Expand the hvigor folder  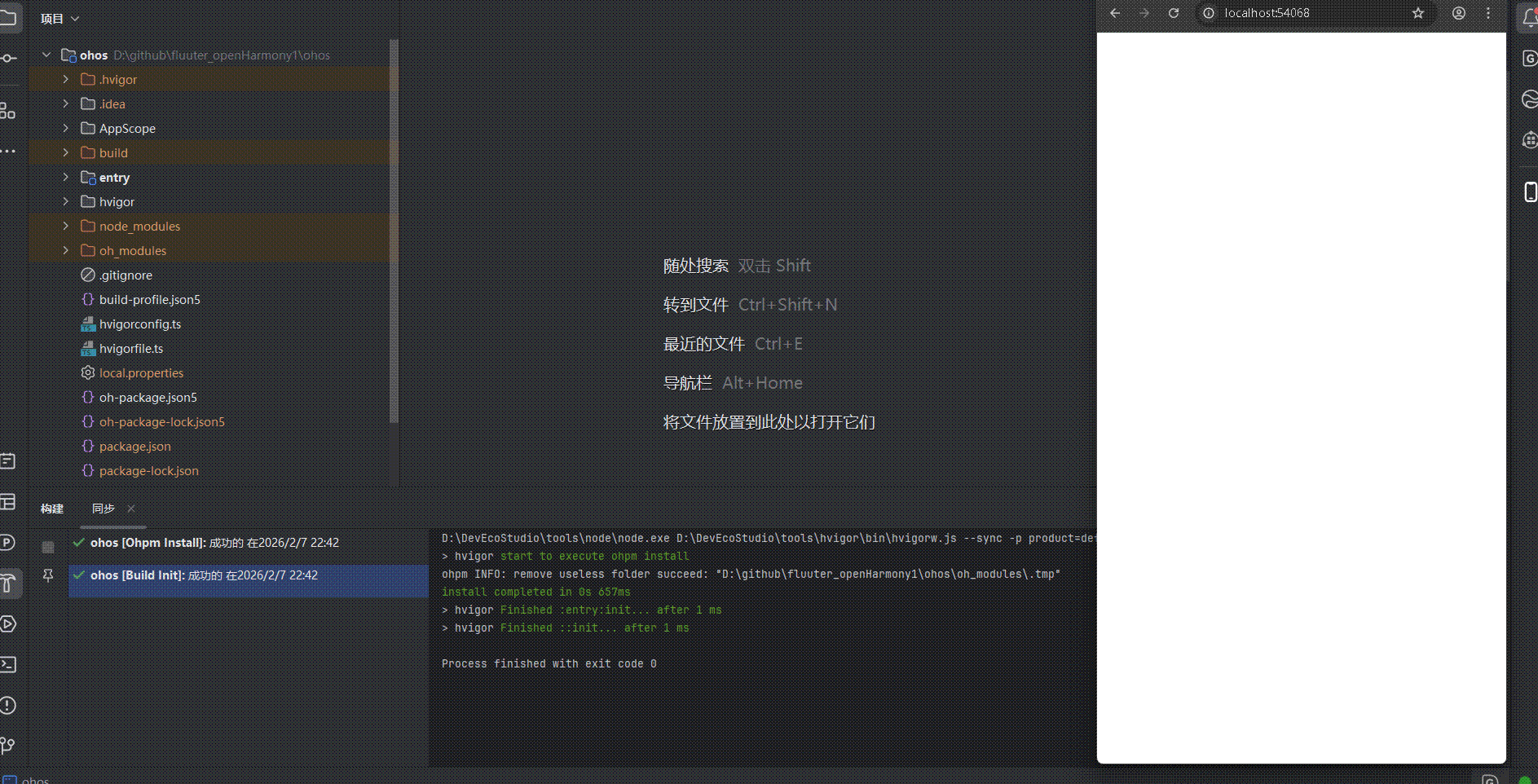coord(66,201)
